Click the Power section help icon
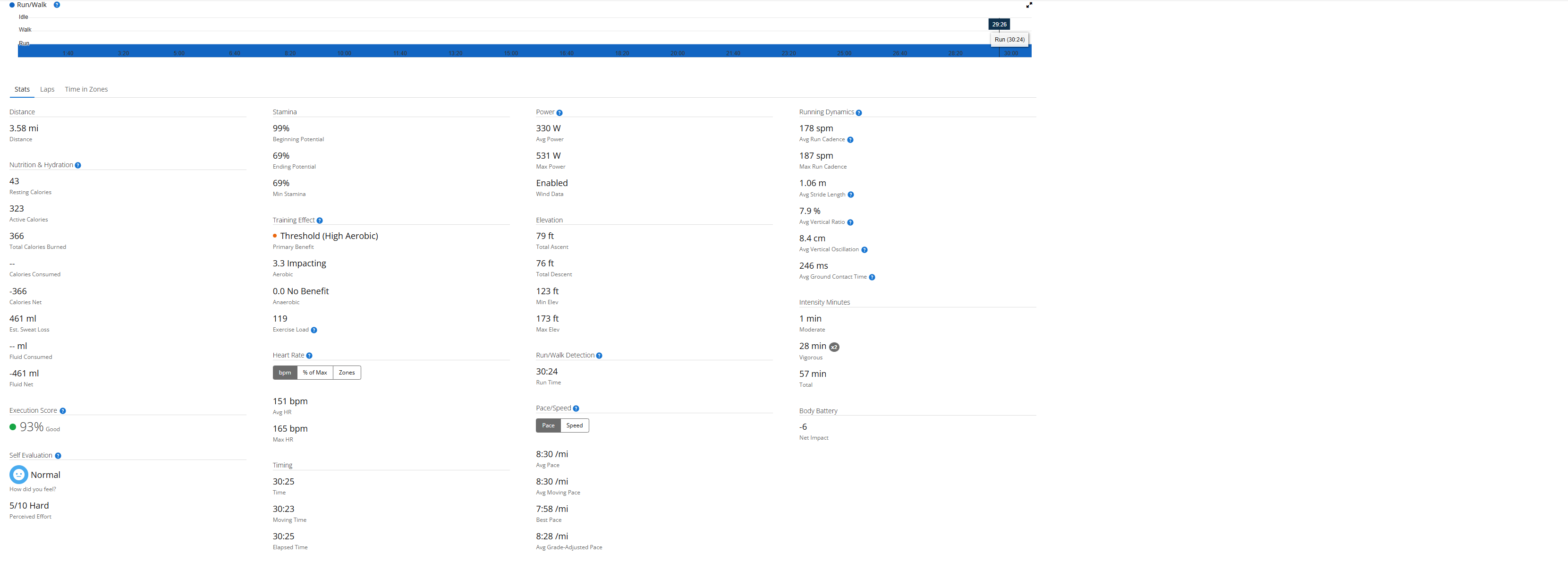Image resolution: width=1568 pixels, height=570 pixels. [559, 113]
